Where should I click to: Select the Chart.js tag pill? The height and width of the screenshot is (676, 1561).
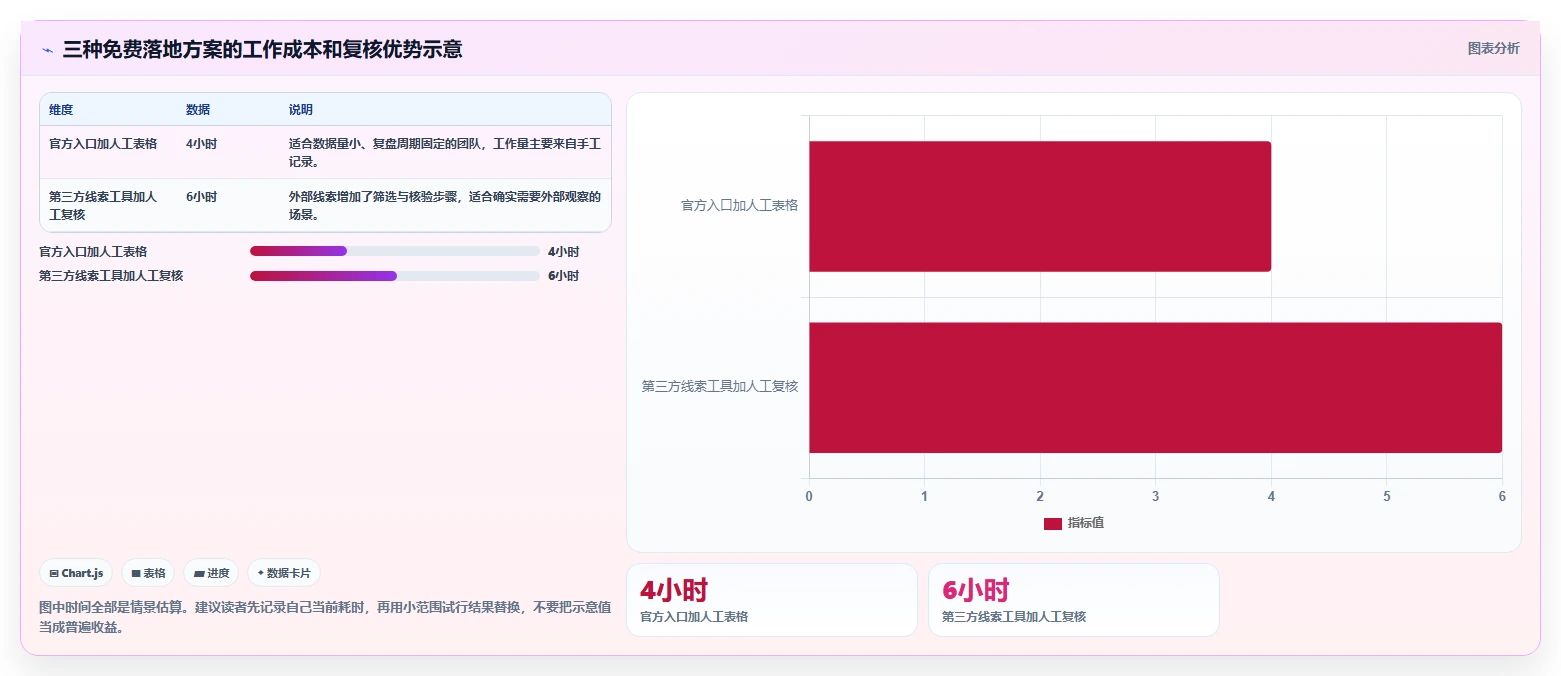coord(77,573)
